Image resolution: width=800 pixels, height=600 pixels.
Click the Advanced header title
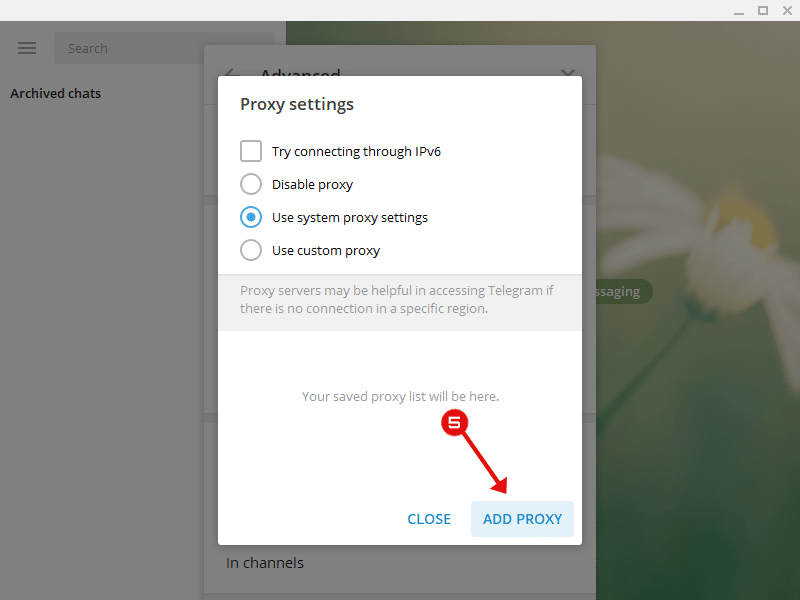(300, 73)
